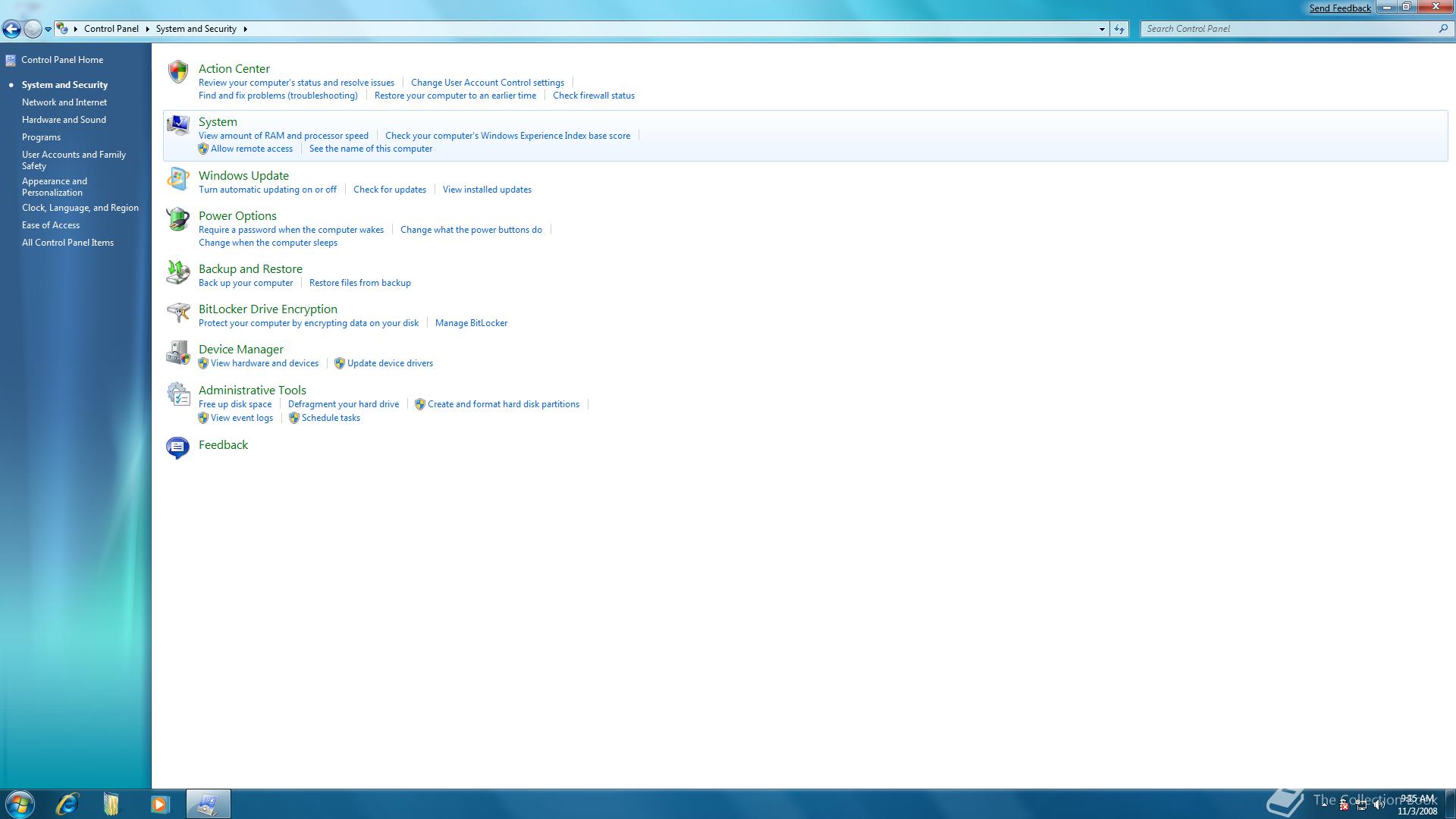The width and height of the screenshot is (1456, 819).
Task: Click Schedule tasks link
Action: pyautogui.click(x=331, y=418)
